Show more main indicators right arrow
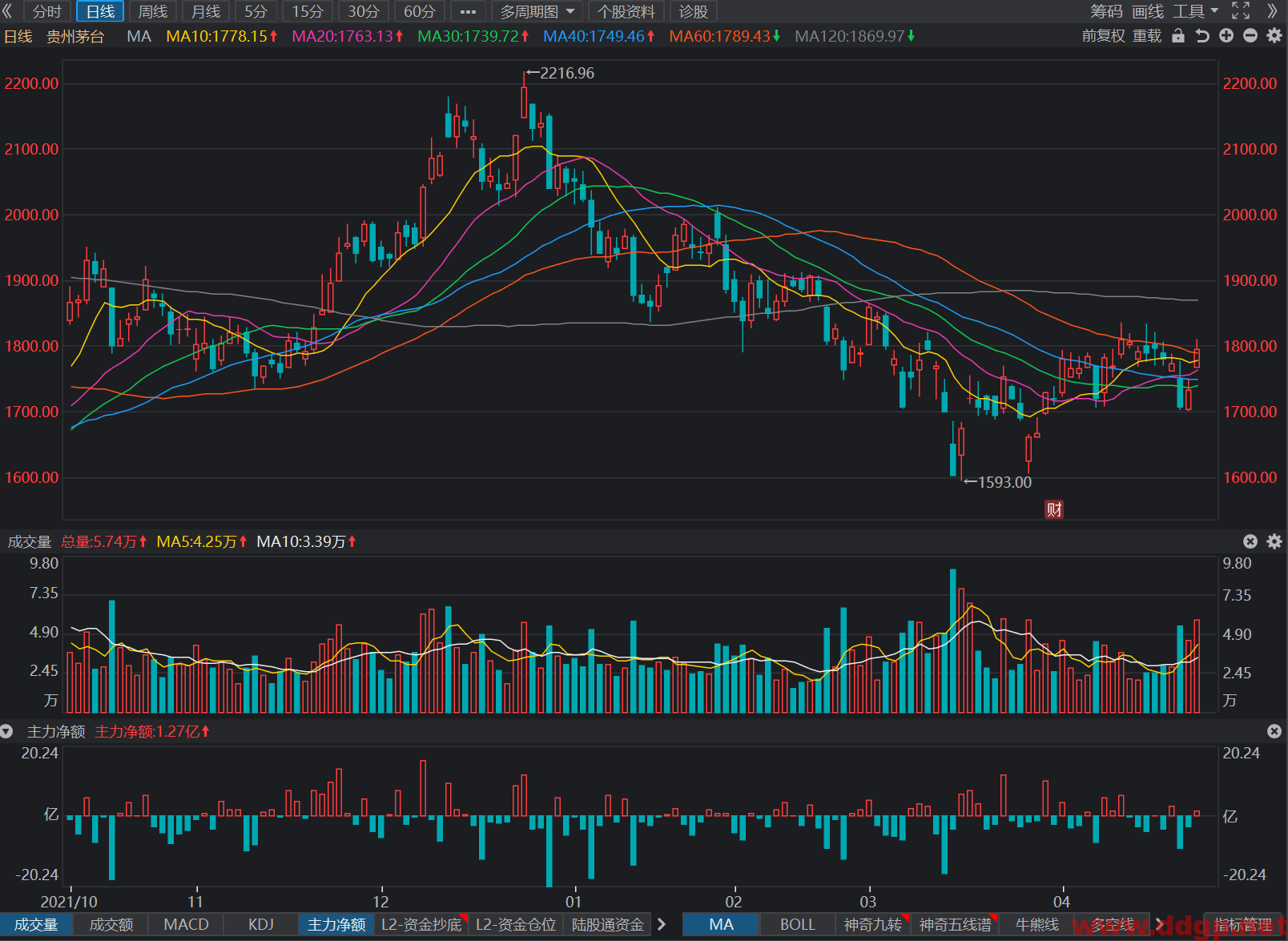 tap(1160, 925)
